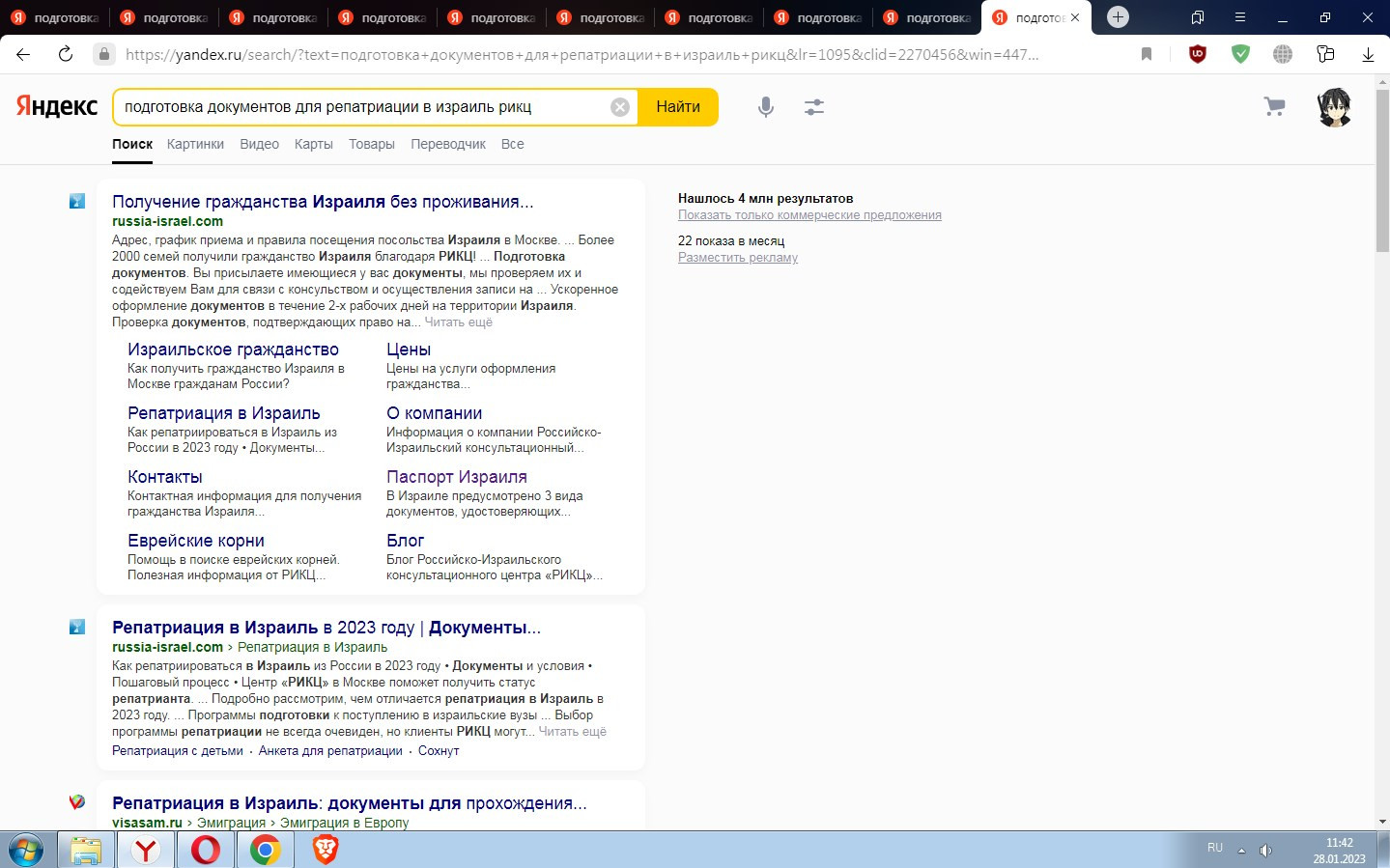Reload the page with refresh icon

point(66,54)
